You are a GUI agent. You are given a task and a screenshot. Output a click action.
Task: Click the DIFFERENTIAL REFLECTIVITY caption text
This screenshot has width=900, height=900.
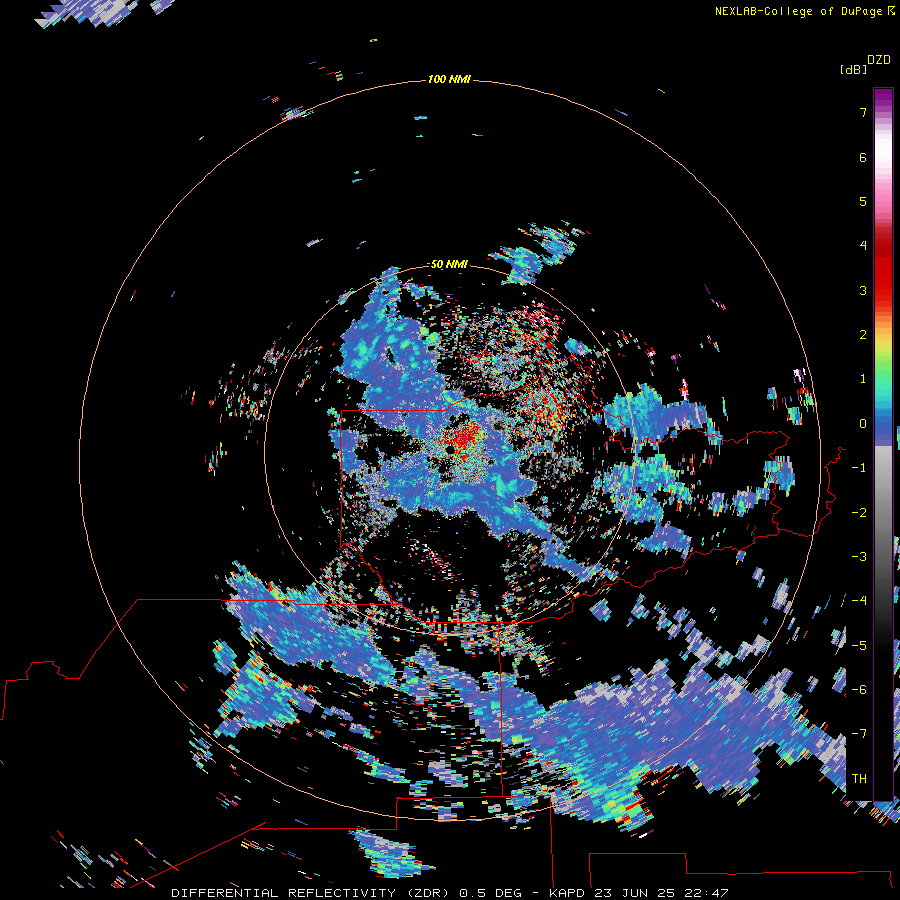click(284, 893)
